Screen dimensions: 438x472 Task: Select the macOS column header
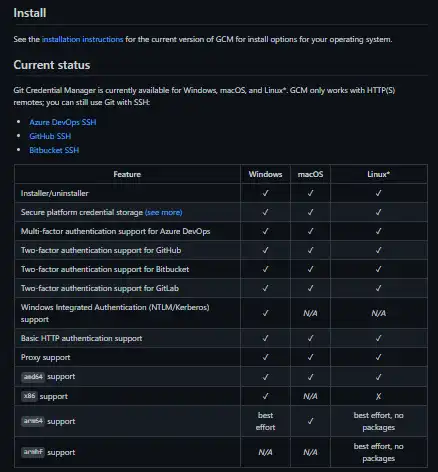tap(310, 174)
